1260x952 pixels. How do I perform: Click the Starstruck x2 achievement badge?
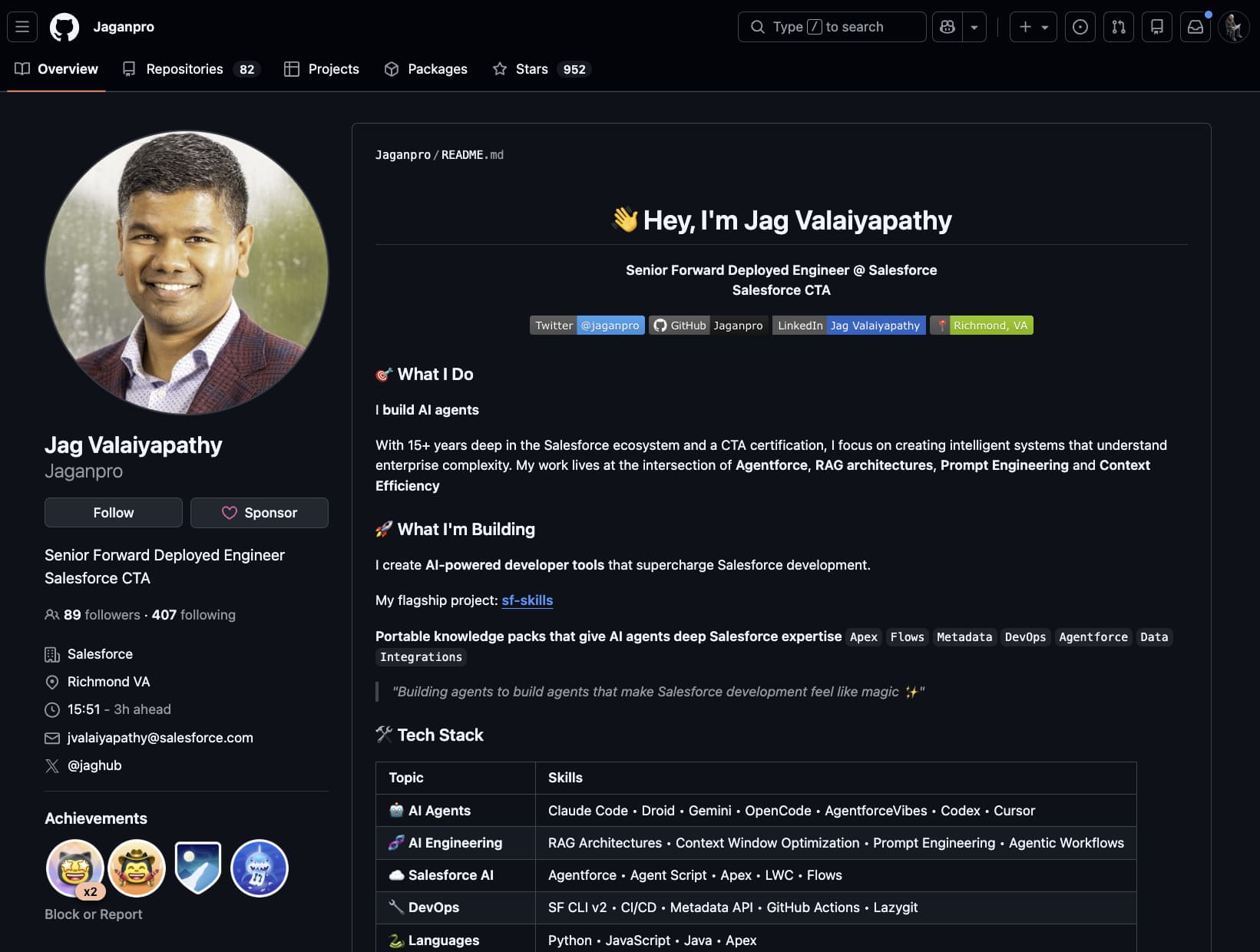pos(75,868)
